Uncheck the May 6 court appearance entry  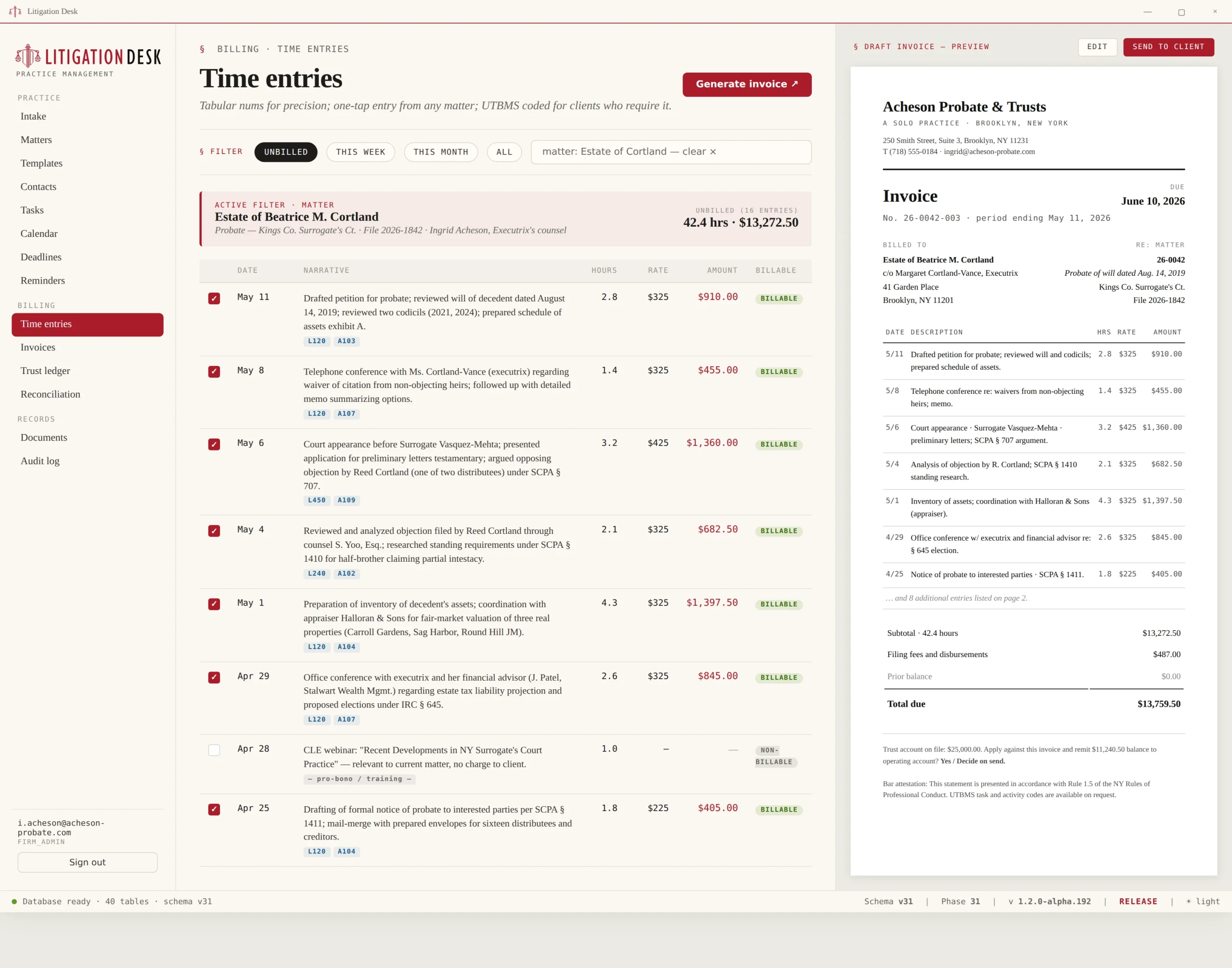click(x=214, y=444)
